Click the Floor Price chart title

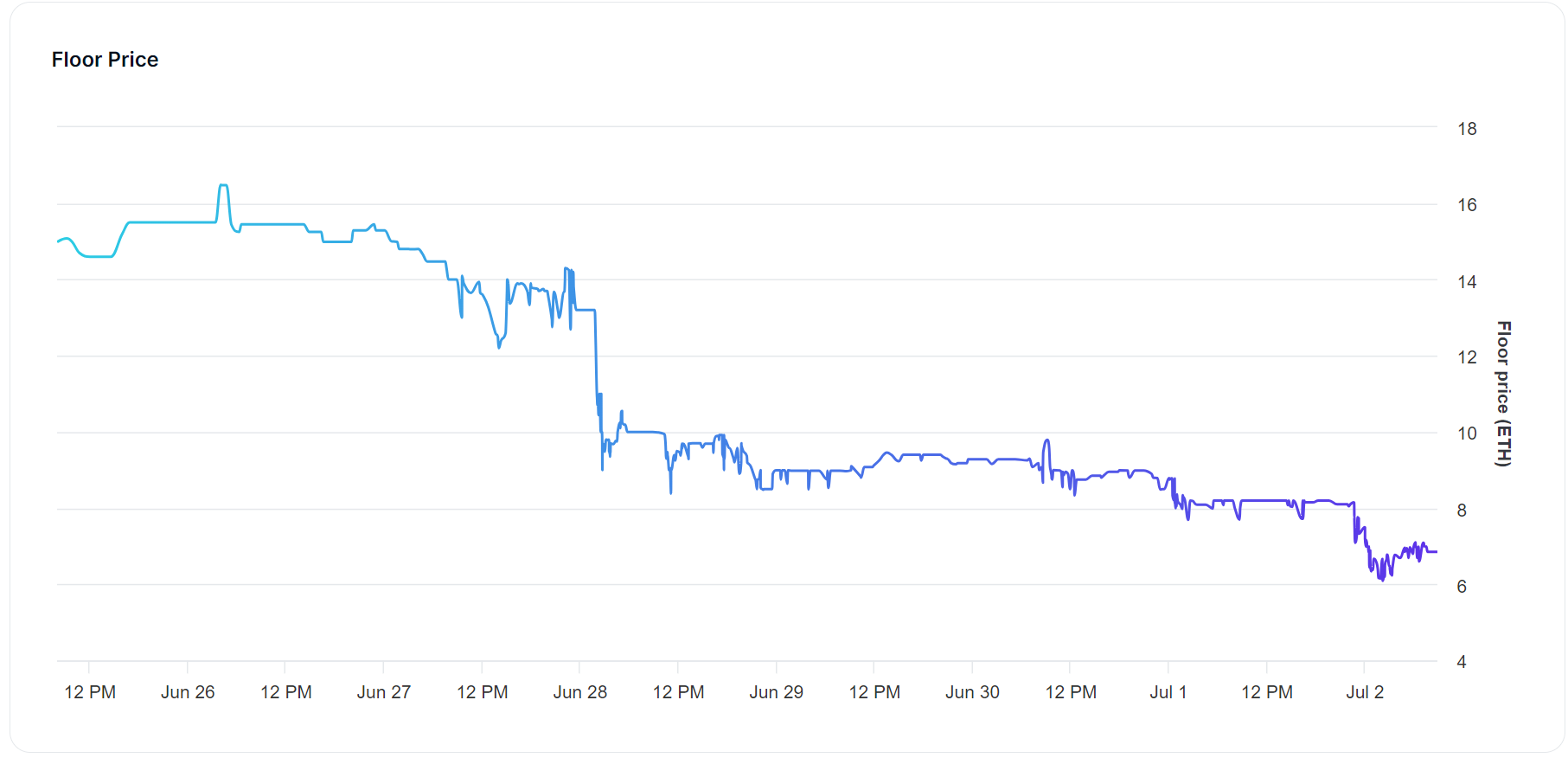(105, 60)
